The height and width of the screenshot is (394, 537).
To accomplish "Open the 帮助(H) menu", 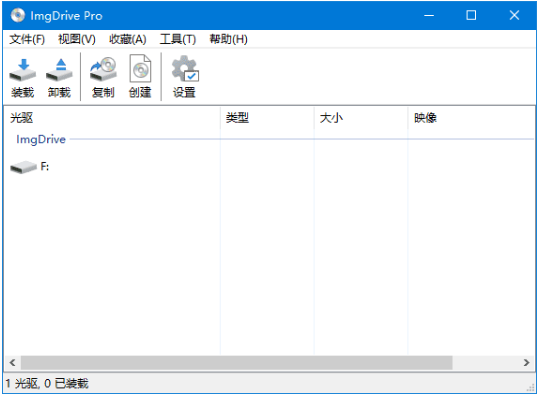I will [x=228, y=39].
